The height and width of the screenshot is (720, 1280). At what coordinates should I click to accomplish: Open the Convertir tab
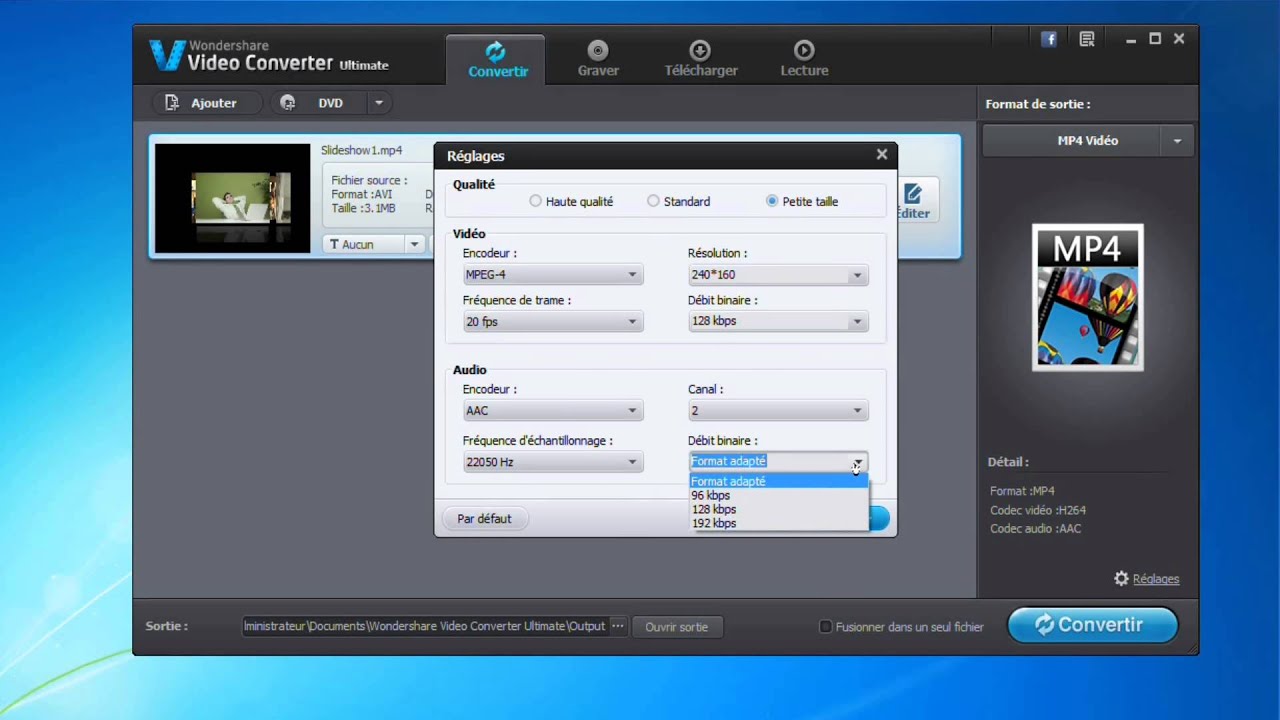(497, 60)
